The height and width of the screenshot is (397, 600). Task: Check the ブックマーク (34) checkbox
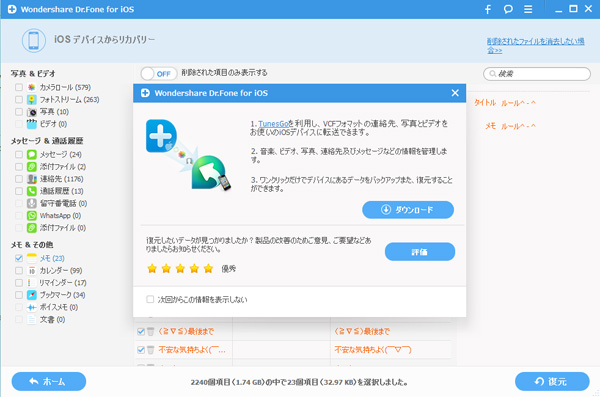click(19, 295)
